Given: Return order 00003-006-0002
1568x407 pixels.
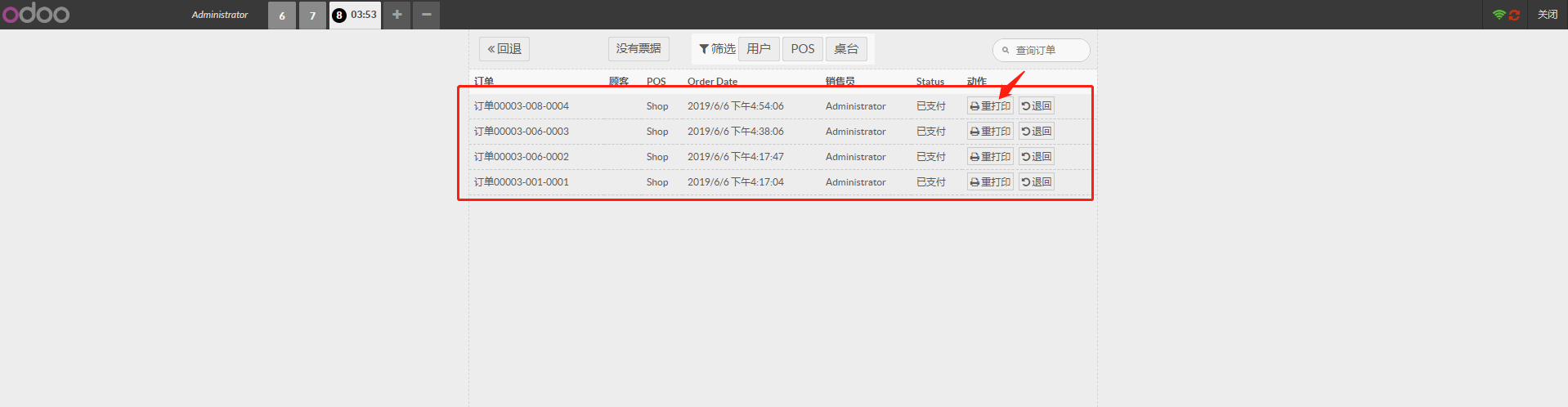Looking at the screenshot, I should (1036, 157).
